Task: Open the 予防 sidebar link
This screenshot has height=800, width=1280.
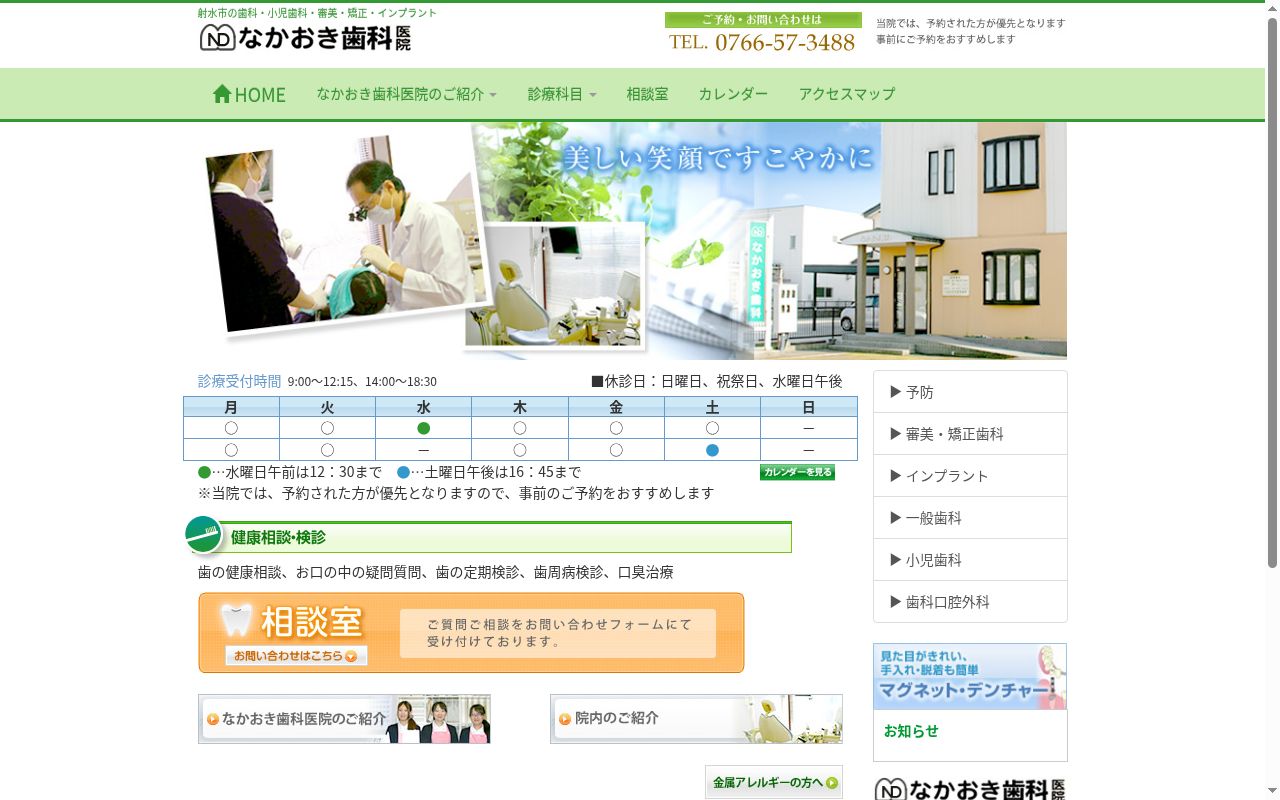Action: [970, 392]
